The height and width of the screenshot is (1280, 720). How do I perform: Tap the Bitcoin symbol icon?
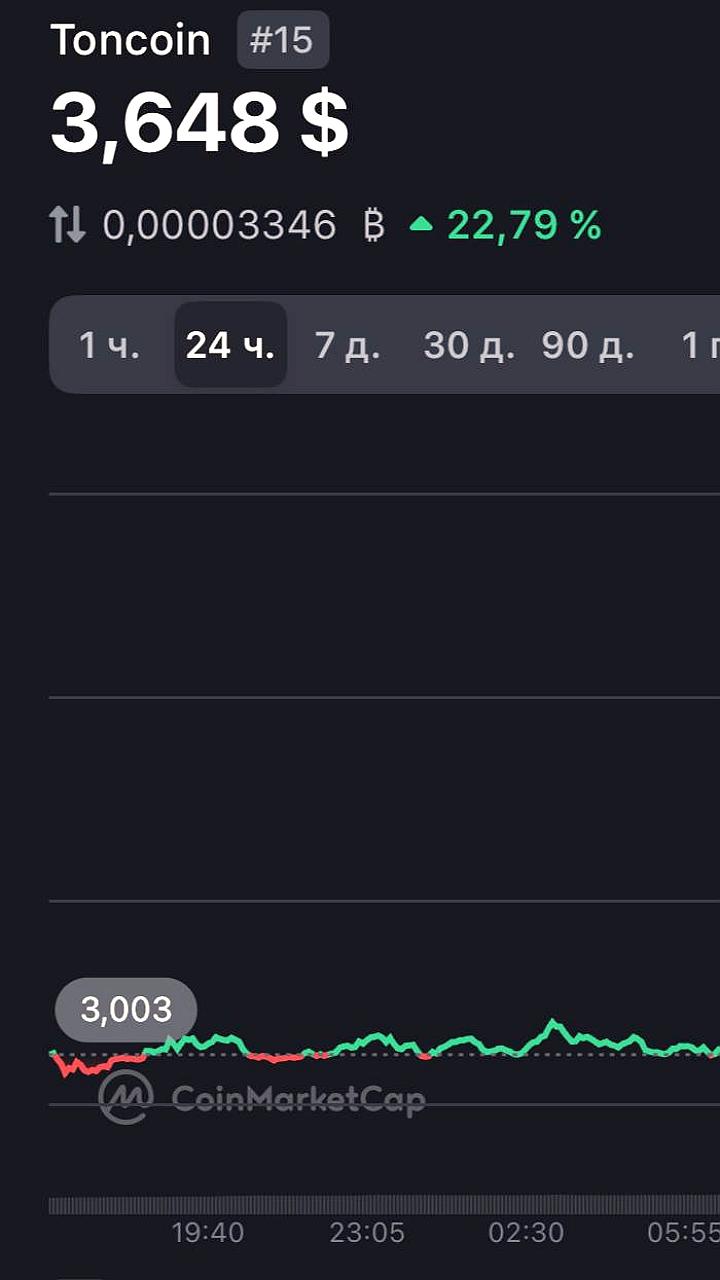373,225
